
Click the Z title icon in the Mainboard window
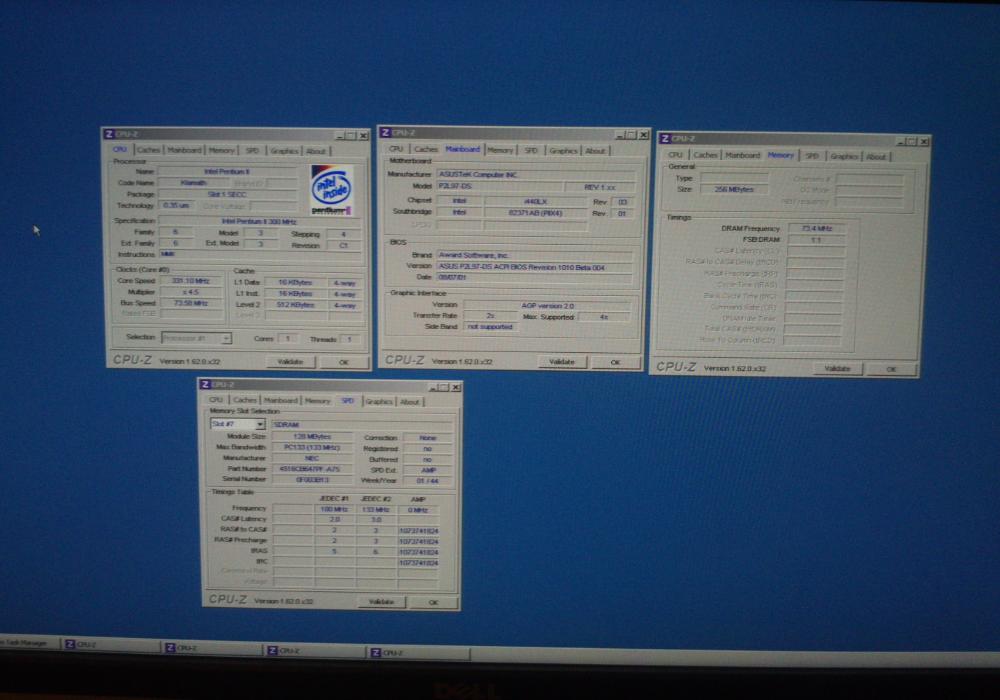pos(385,132)
